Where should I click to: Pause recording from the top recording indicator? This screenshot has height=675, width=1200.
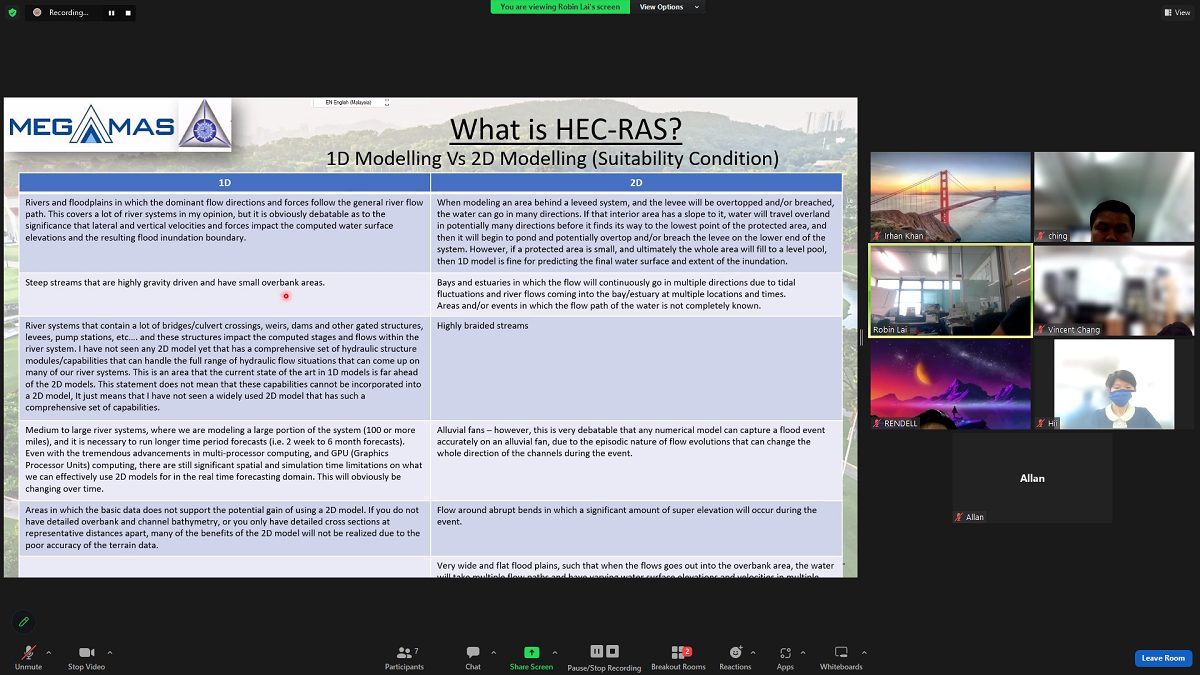pyautogui.click(x=111, y=13)
